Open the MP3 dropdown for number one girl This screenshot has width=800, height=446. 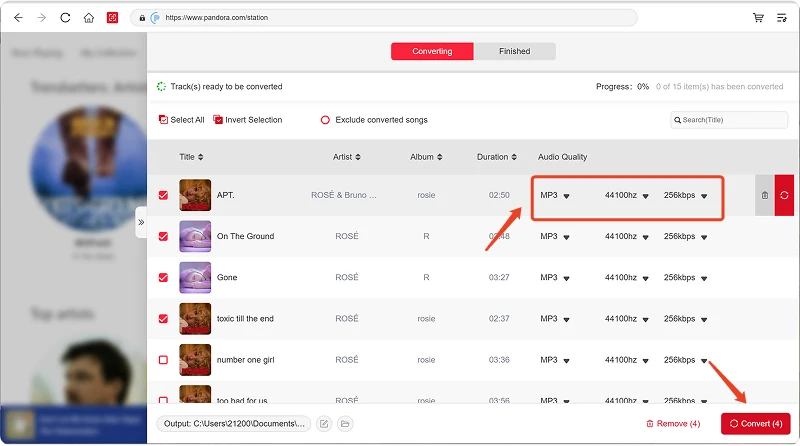point(555,360)
